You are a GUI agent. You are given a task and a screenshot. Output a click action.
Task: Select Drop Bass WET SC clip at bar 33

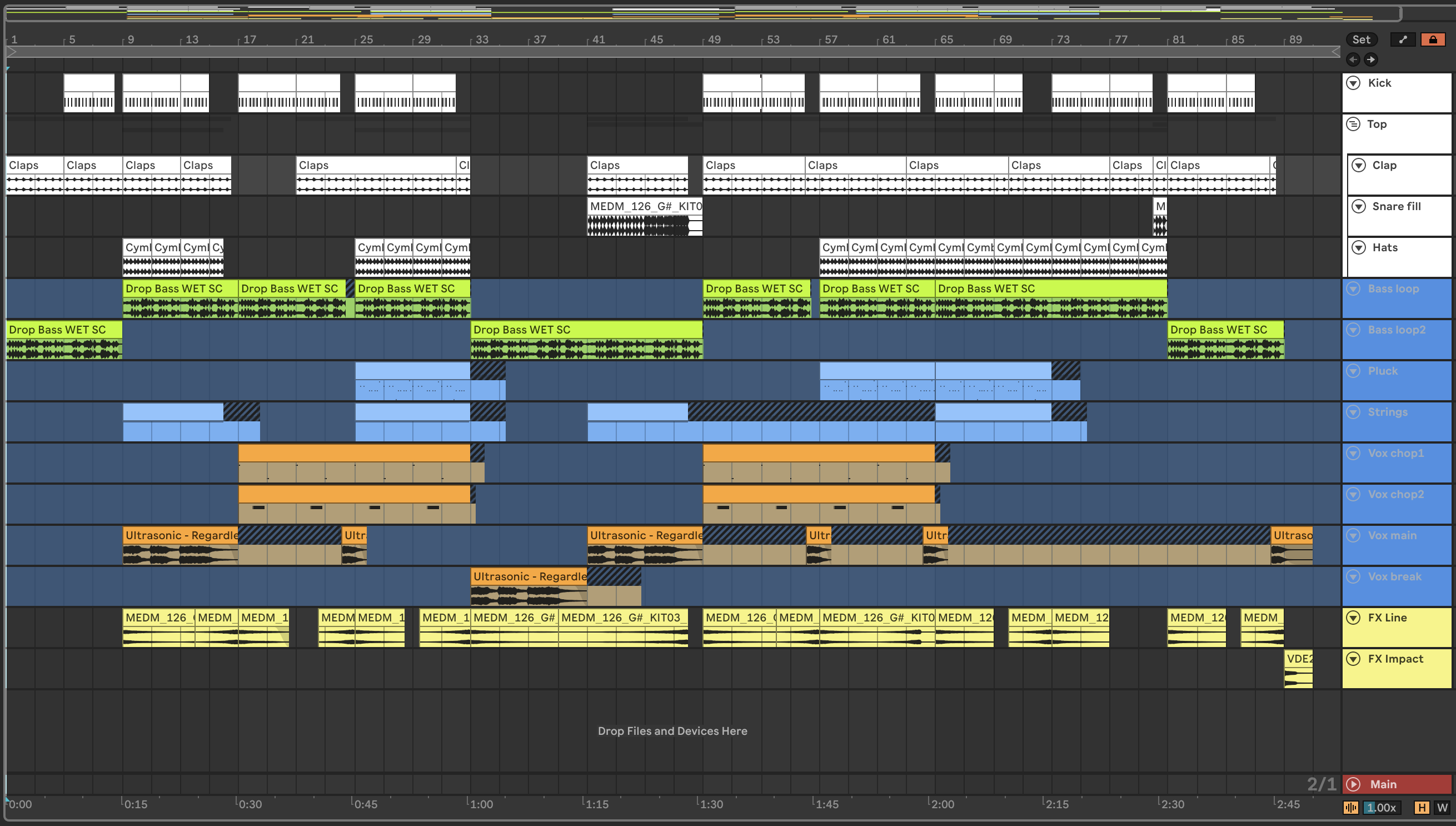586,340
